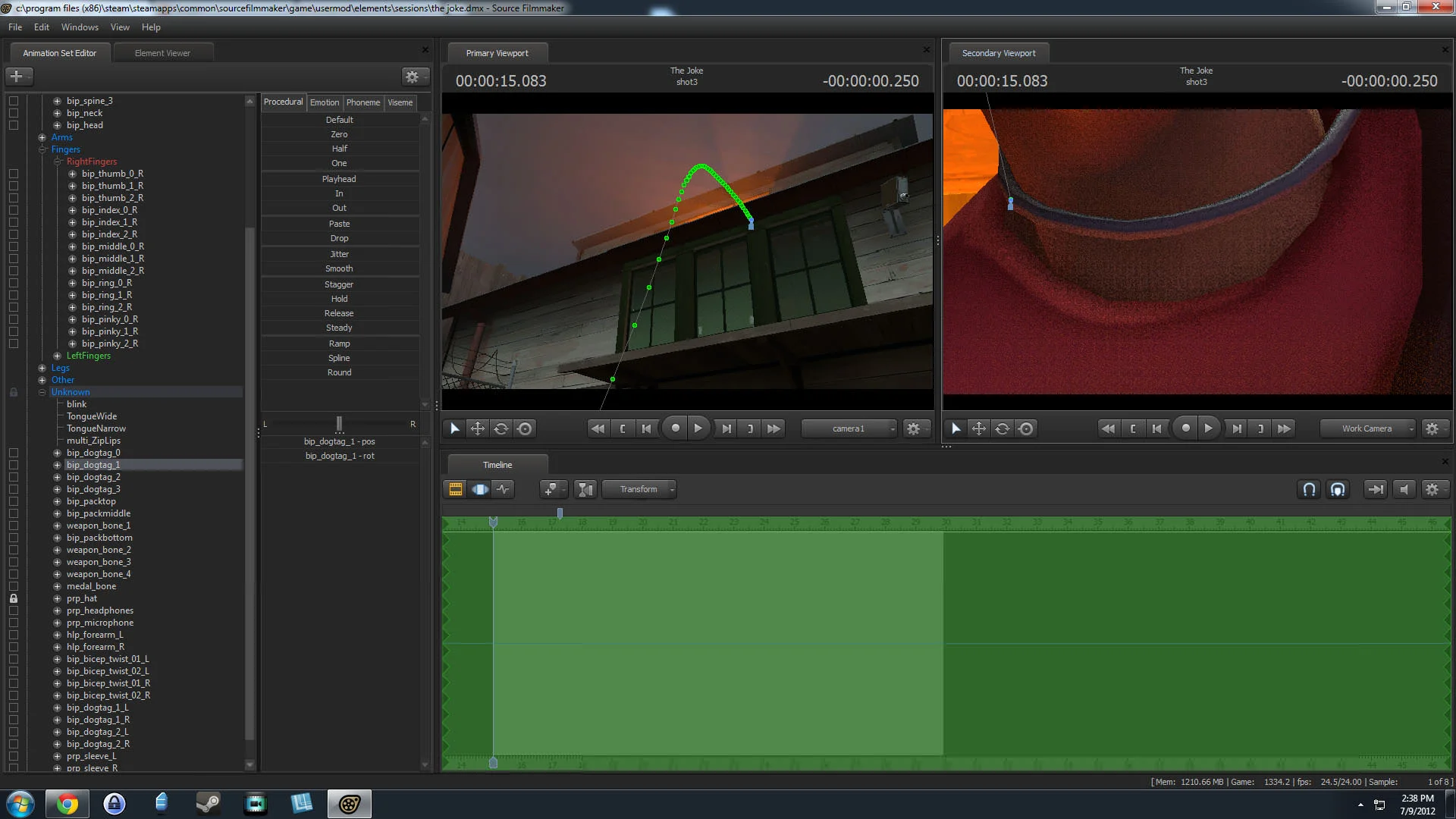Viewport: 1456px width, 819px height.
Task: Switch to motion editor mode in timeline
Action: click(x=479, y=489)
